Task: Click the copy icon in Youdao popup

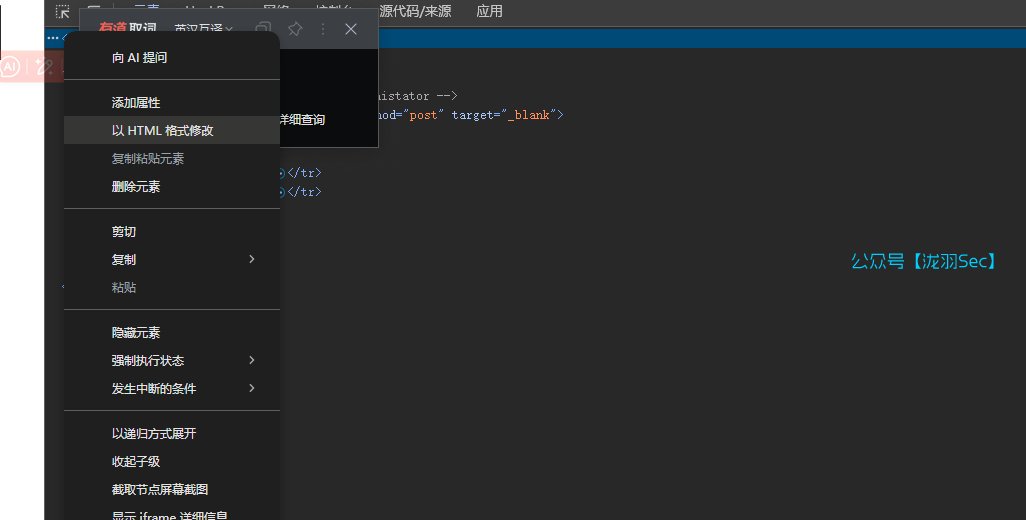Action: tap(264, 29)
